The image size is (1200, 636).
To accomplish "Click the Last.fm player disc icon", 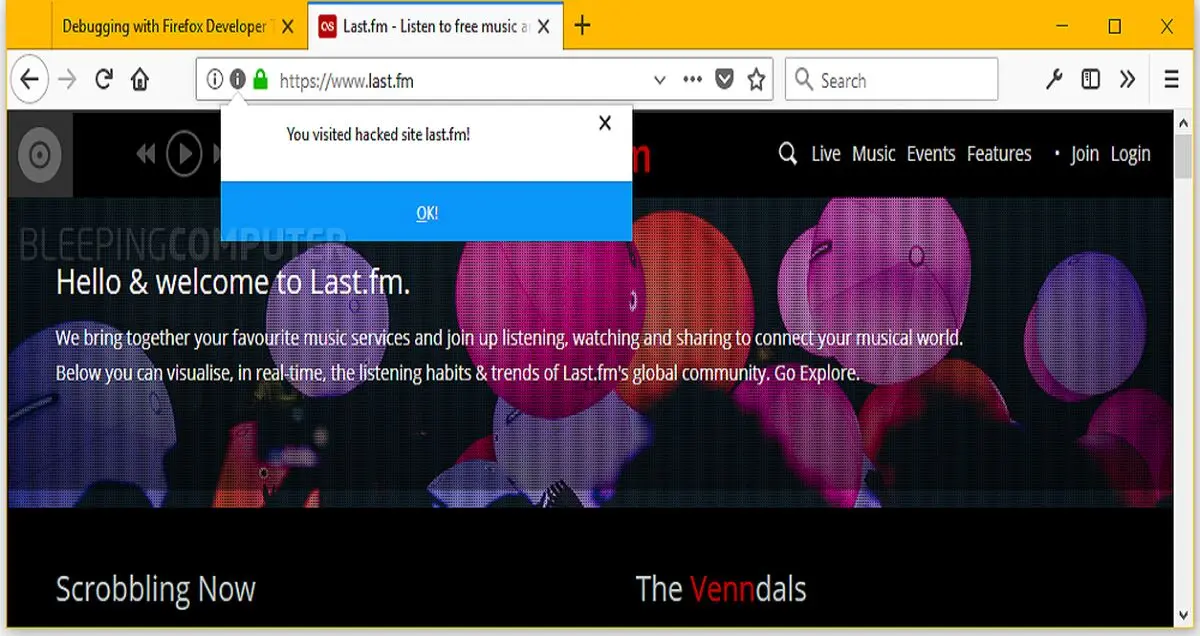I will click(x=40, y=154).
